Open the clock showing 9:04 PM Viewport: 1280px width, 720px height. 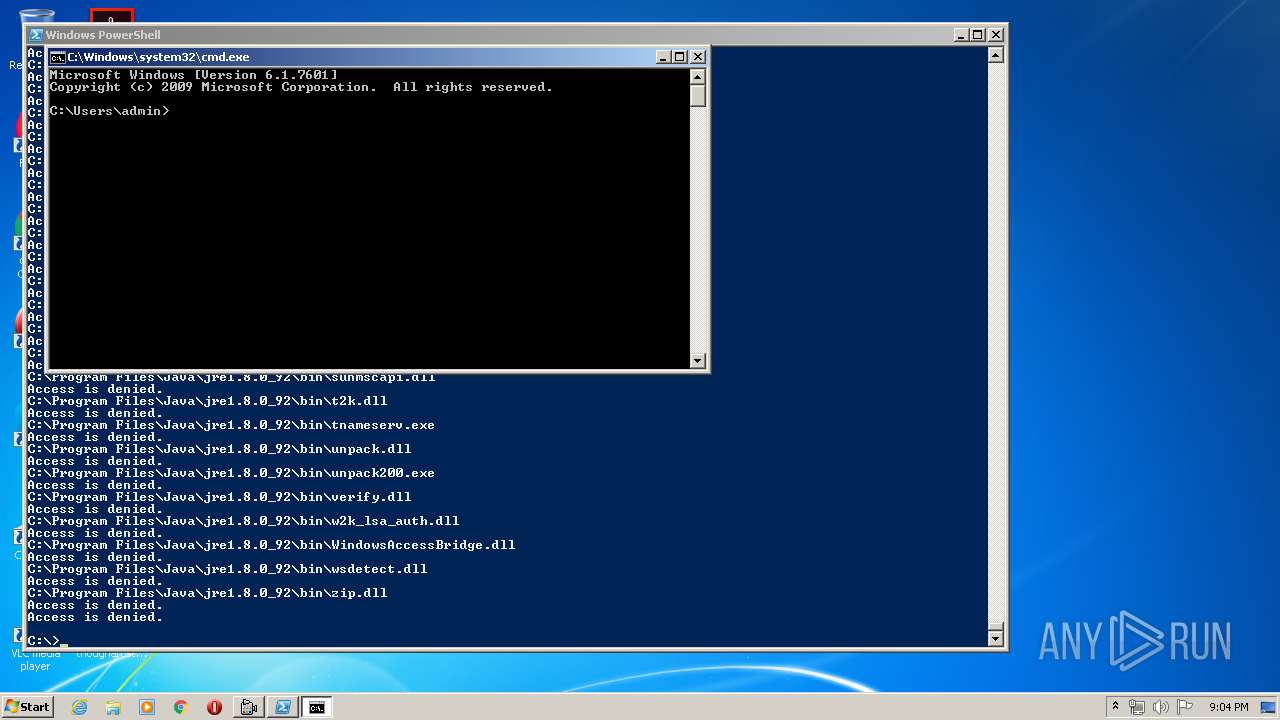point(1228,707)
